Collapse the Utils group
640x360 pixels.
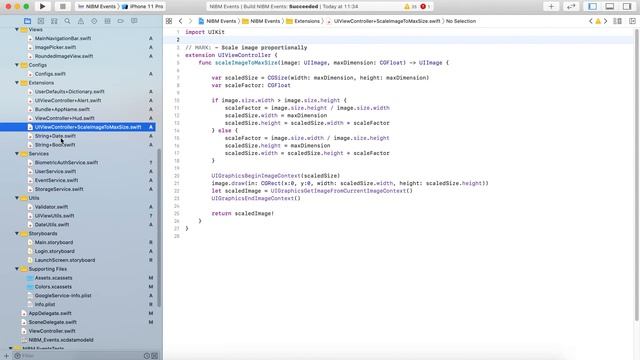coord(17,198)
